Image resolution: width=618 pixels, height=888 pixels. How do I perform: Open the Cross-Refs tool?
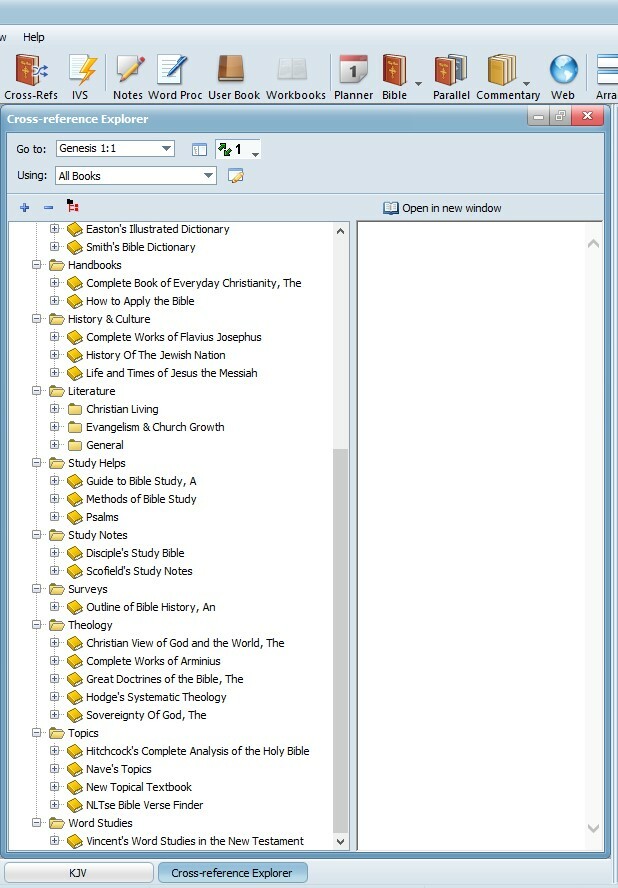pyautogui.click(x=31, y=77)
